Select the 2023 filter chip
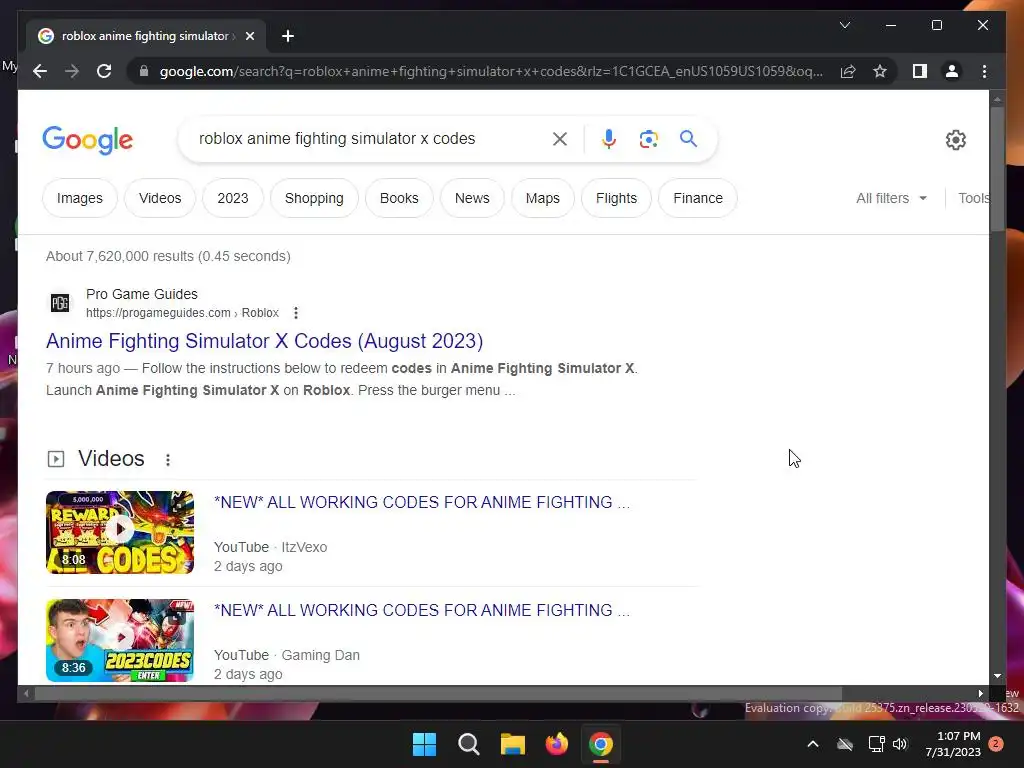Image resolution: width=1024 pixels, height=768 pixels. click(232, 198)
